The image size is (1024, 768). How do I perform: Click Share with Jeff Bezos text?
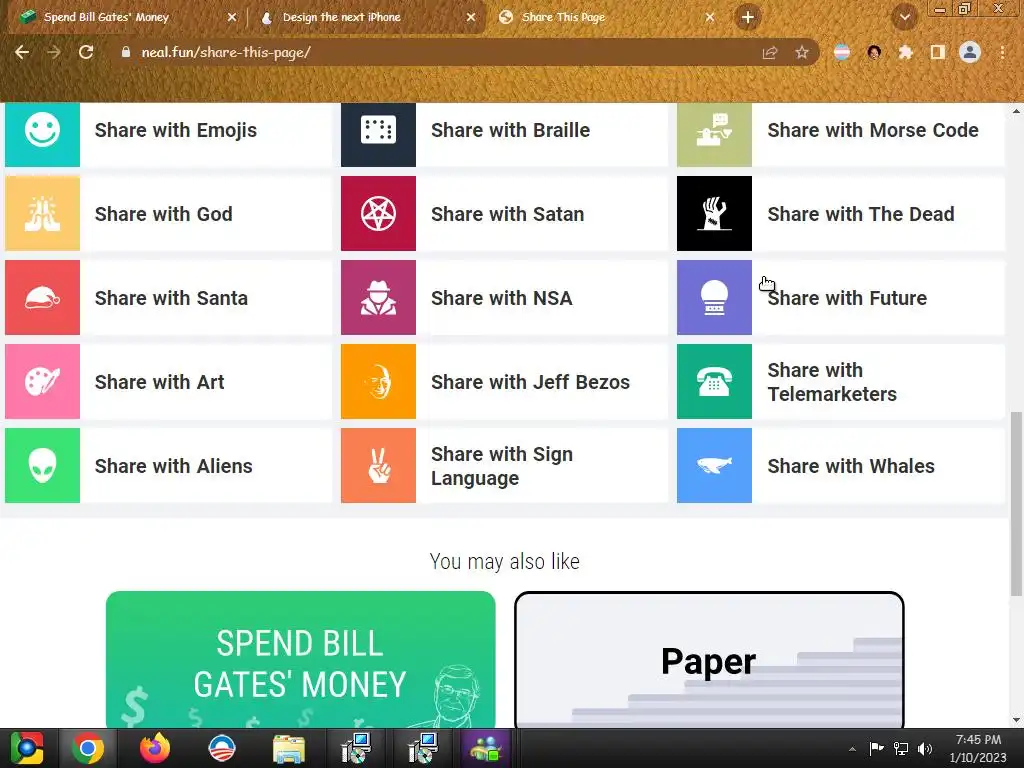[x=530, y=381]
